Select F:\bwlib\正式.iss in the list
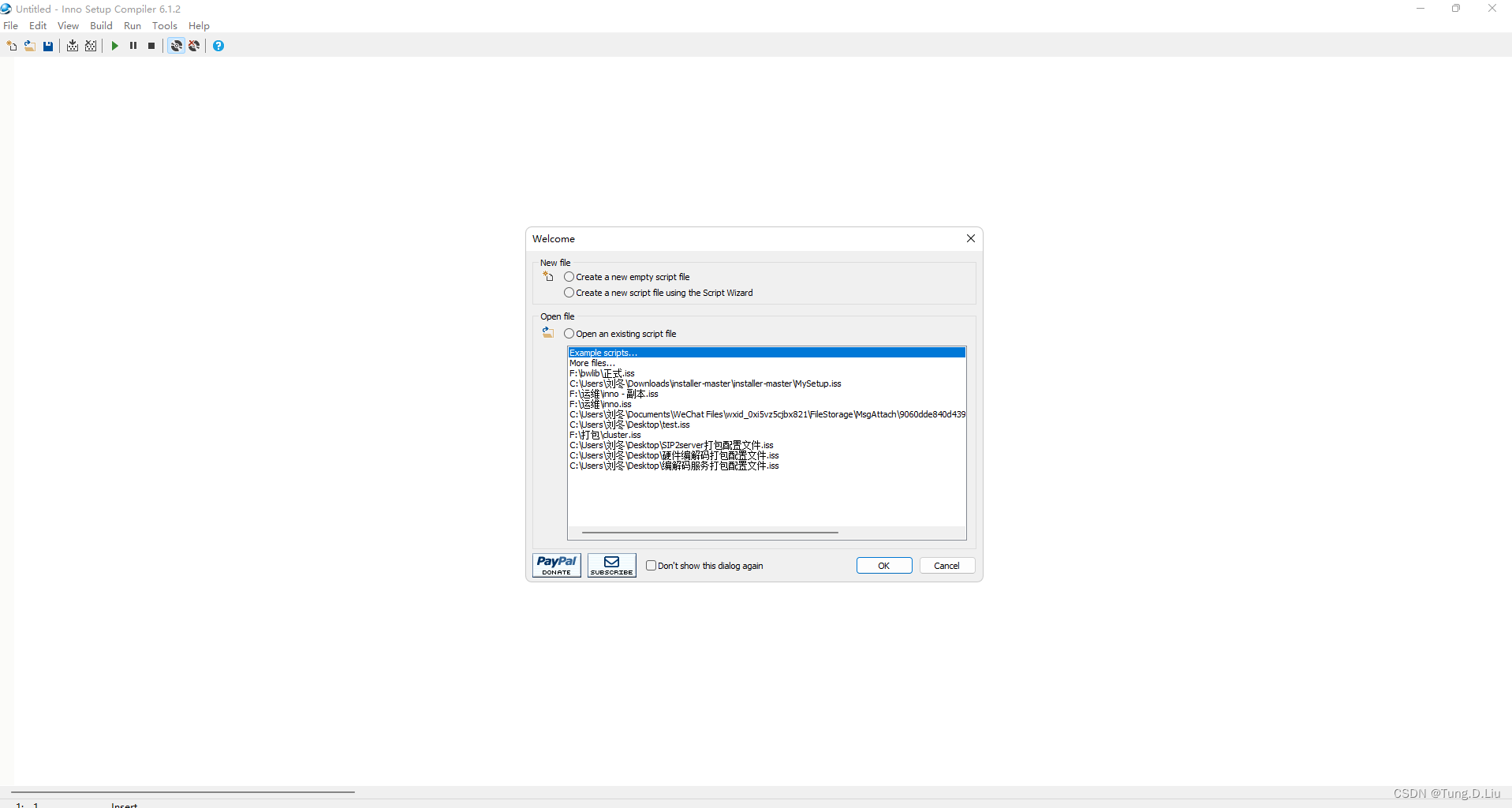Screen dimensions: 1512x808 (x=767, y=373)
